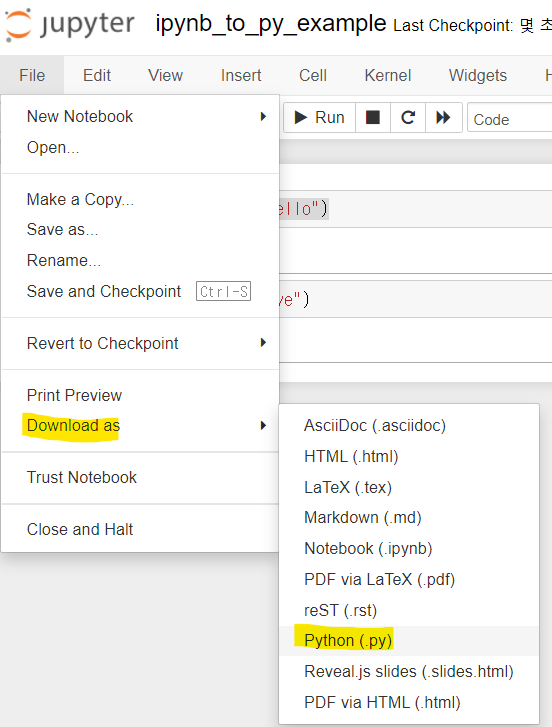Expand the Revert to Checkpoint submenu arrow
The image size is (552, 727).
tap(263, 343)
